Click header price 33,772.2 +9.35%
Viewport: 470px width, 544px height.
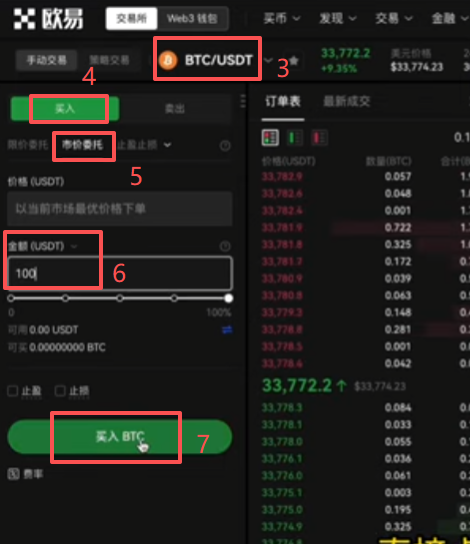pyautogui.click(x=345, y=60)
